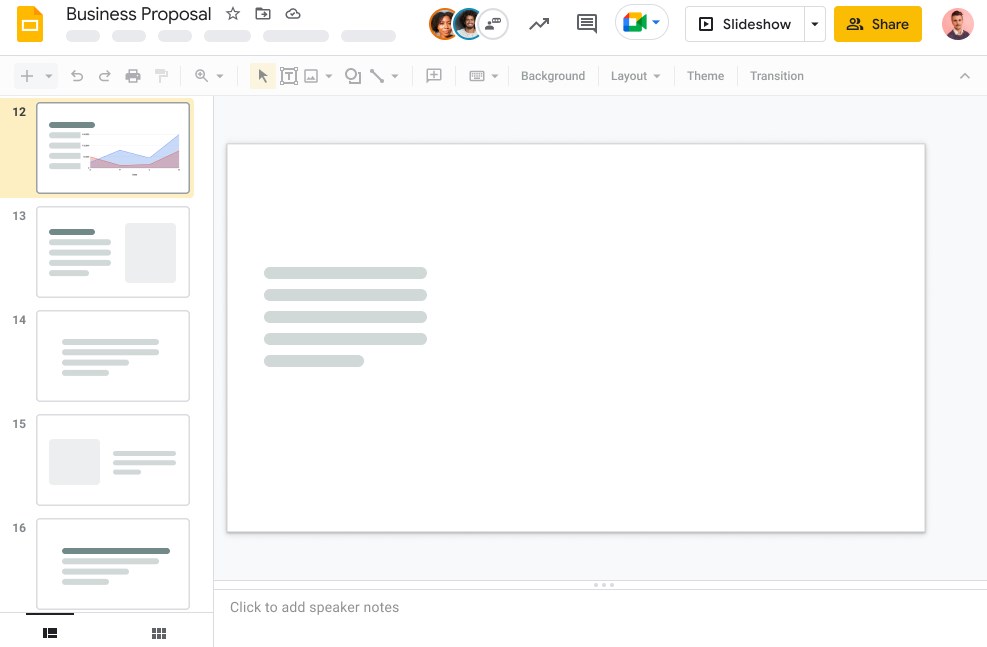Click the text placeholder on the slide

(345, 317)
